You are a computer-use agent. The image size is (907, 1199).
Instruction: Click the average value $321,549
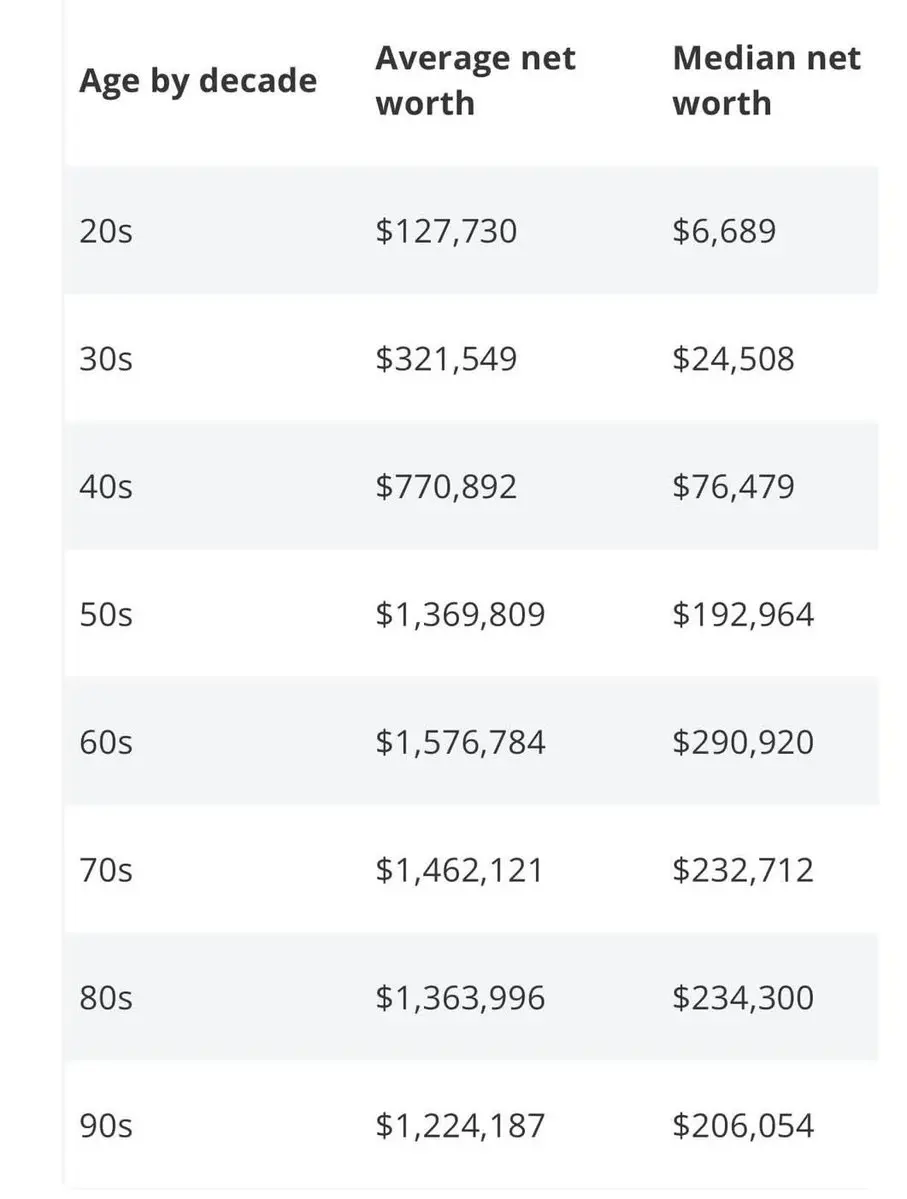(446, 359)
